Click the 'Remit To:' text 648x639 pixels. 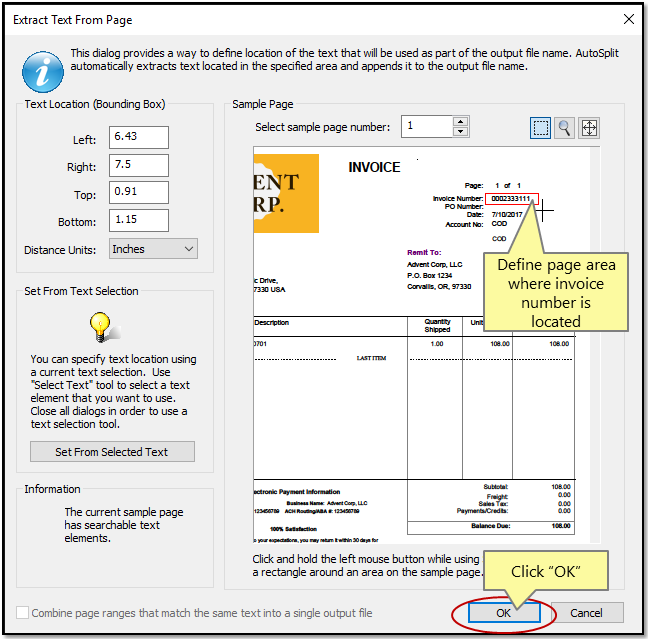tap(424, 253)
